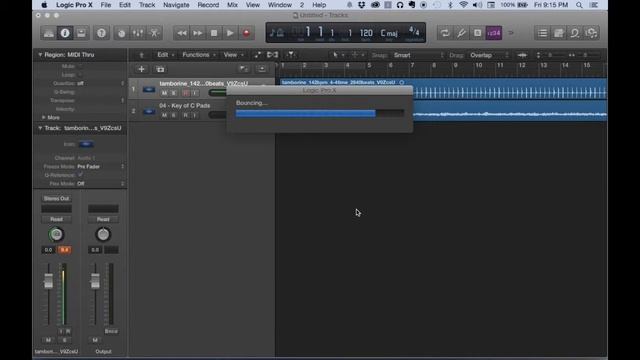Image resolution: width=640 pixels, height=360 pixels.
Task: Open the Freeze Mode Pre Fader dropdown
Action: [100, 167]
